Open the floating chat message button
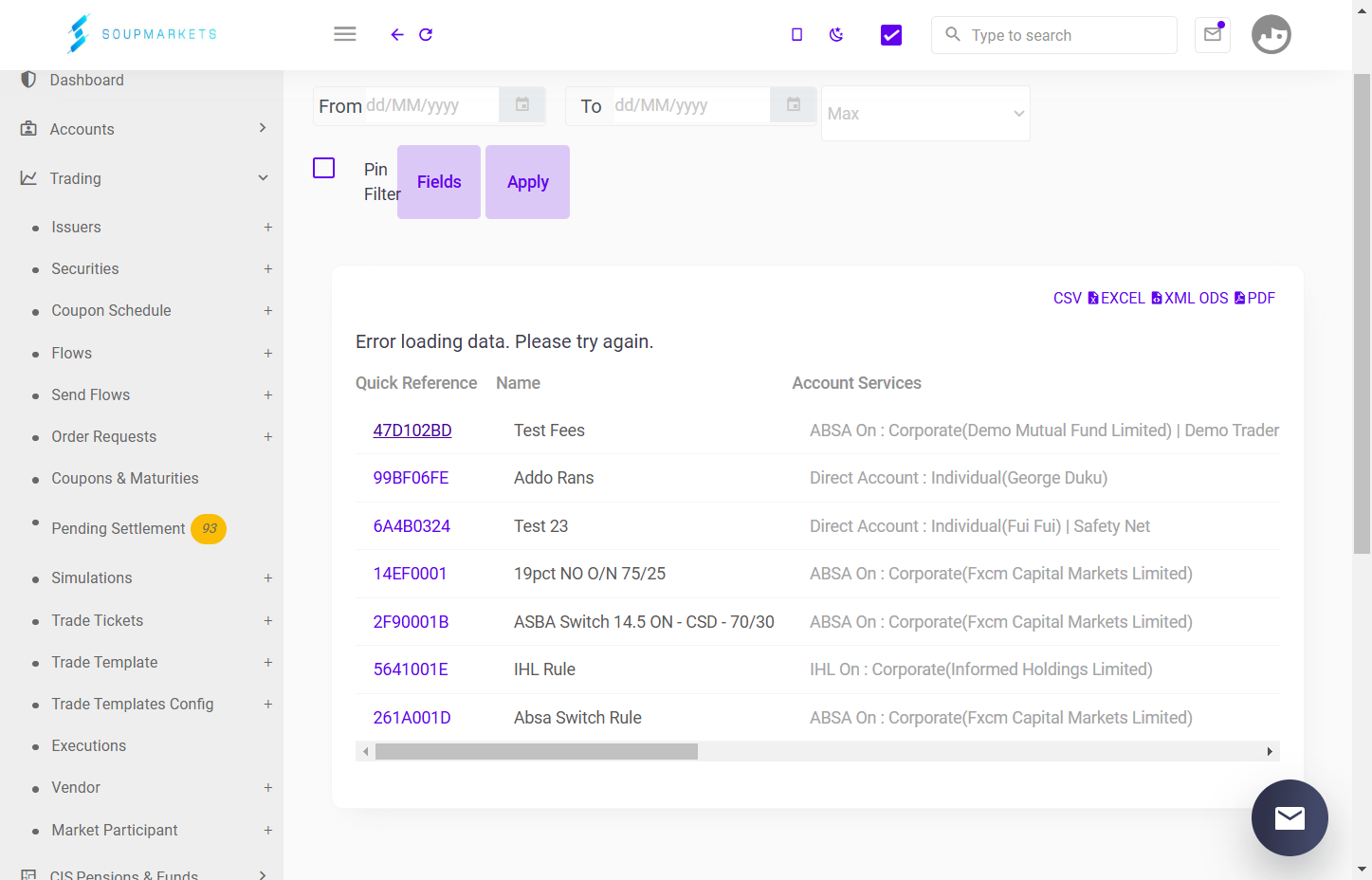Image resolution: width=1372 pixels, height=880 pixels. click(1290, 817)
